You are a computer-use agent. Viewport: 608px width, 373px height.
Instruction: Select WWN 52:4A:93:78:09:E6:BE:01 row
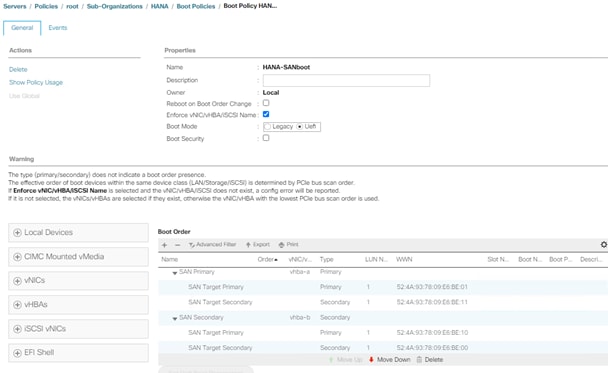[383, 287]
